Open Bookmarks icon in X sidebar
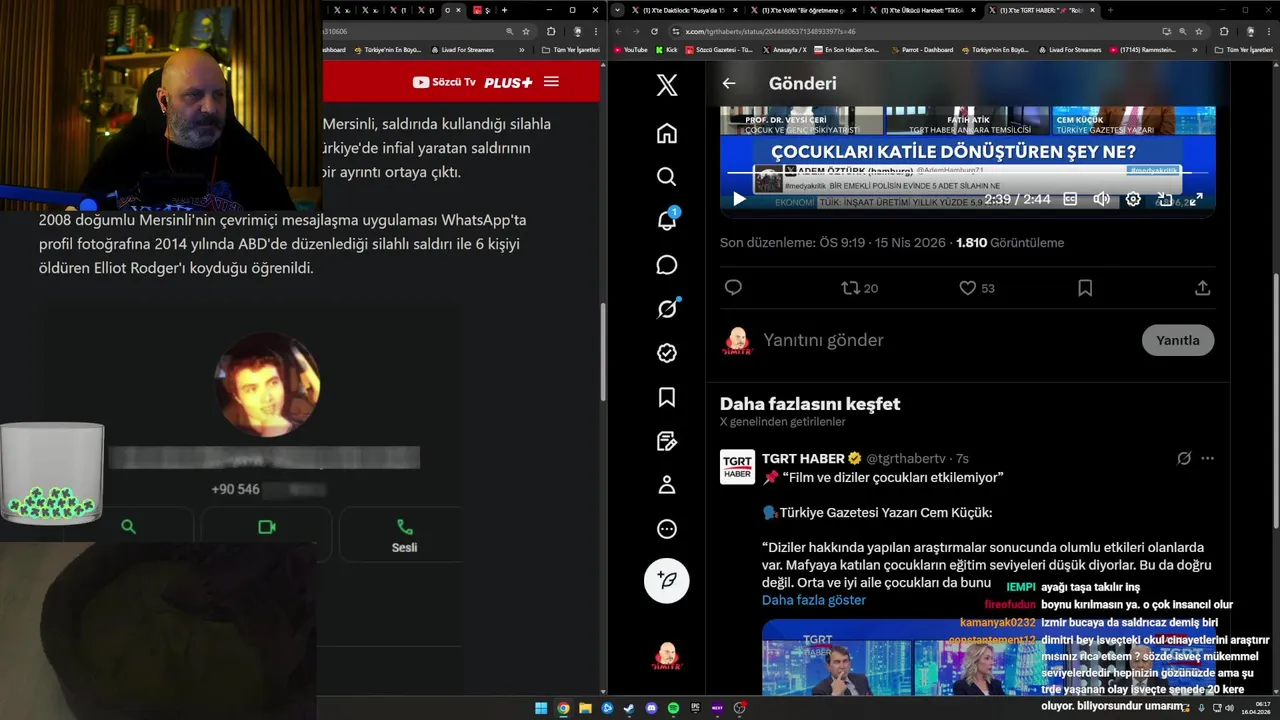This screenshot has height=720, width=1280. [667, 397]
